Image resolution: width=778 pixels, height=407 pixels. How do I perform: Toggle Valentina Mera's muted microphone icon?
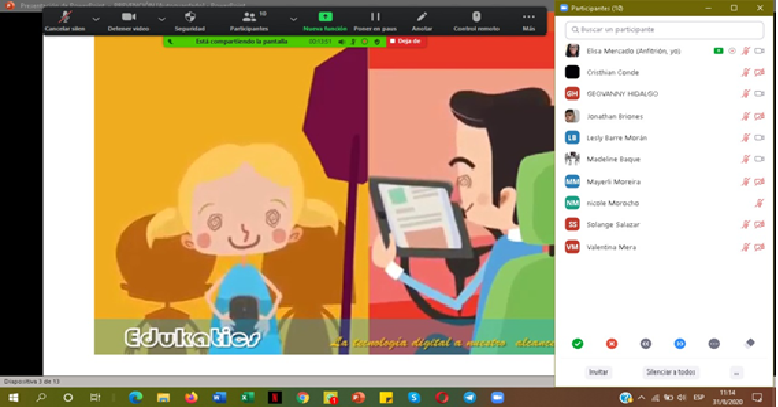click(x=746, y=247)
